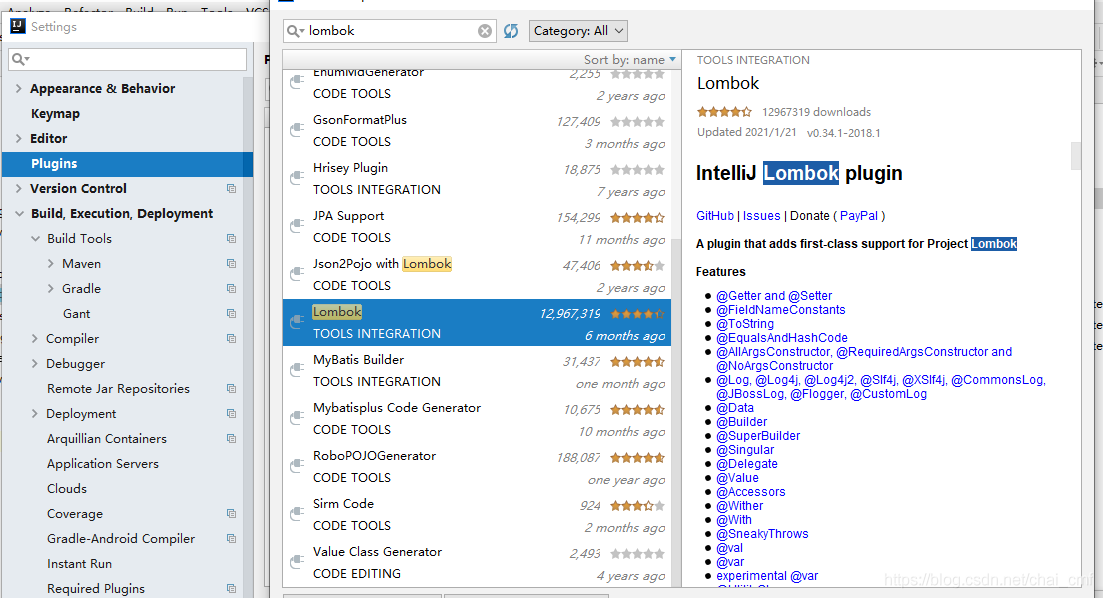Expand the Compiler settings node
The image size is (1103, 598).
click(34, 338)
